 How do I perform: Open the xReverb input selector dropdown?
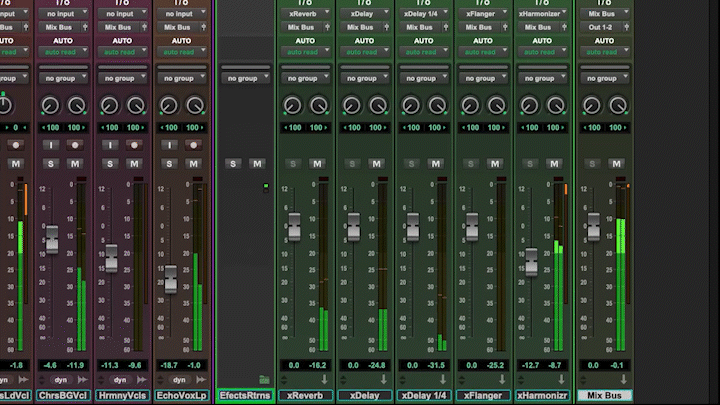(305, 15)
